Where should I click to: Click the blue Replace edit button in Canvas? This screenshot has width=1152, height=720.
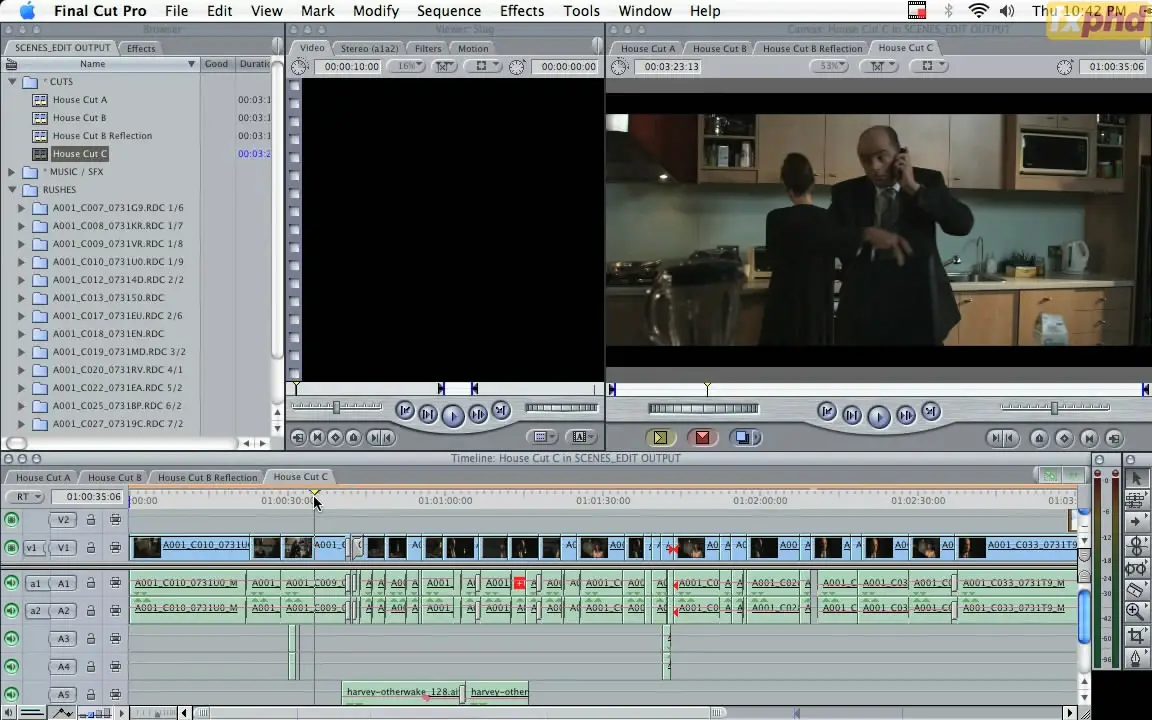click(x=744, y=438)
